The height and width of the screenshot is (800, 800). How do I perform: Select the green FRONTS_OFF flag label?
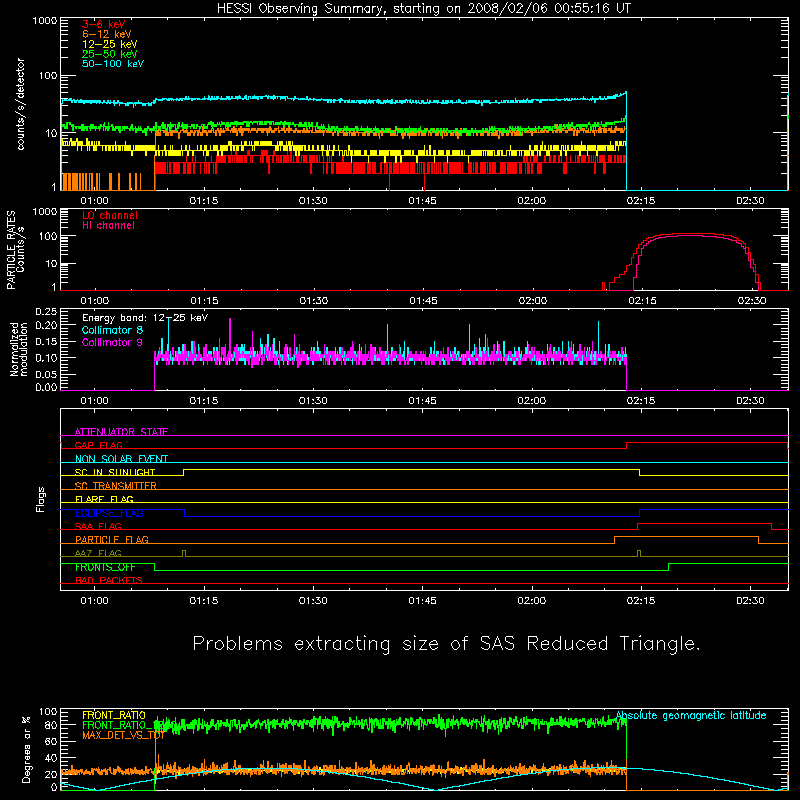click(105, 567)
